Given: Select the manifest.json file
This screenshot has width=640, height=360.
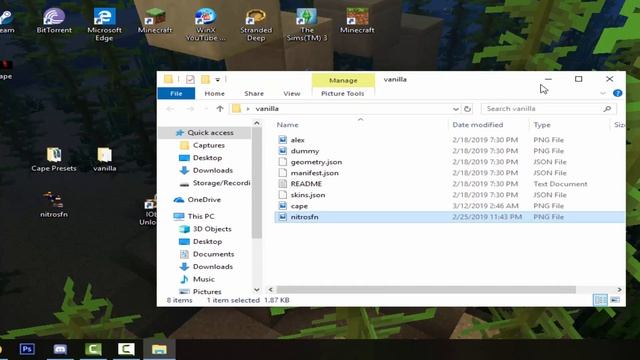Looking at the screenshot, I should click(x=314, y=173).
